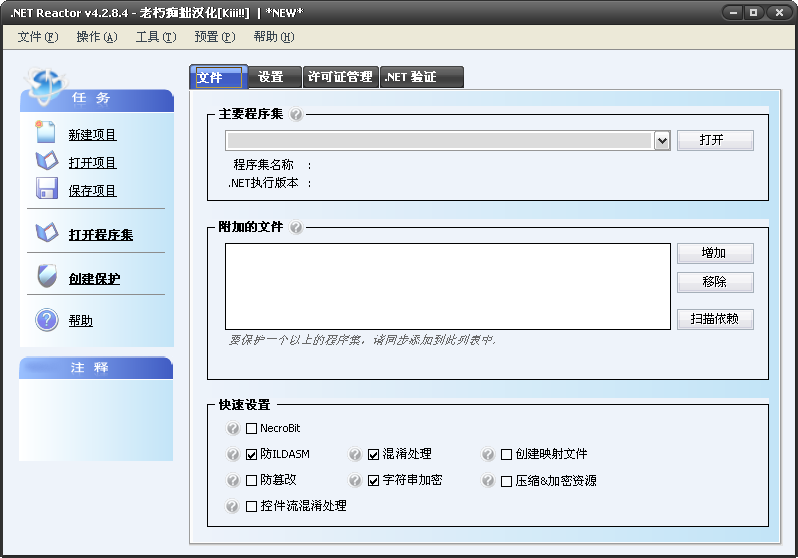Click the 注释 panel header
The width and height of the screenshot is (798, 558).
point(96,368)
